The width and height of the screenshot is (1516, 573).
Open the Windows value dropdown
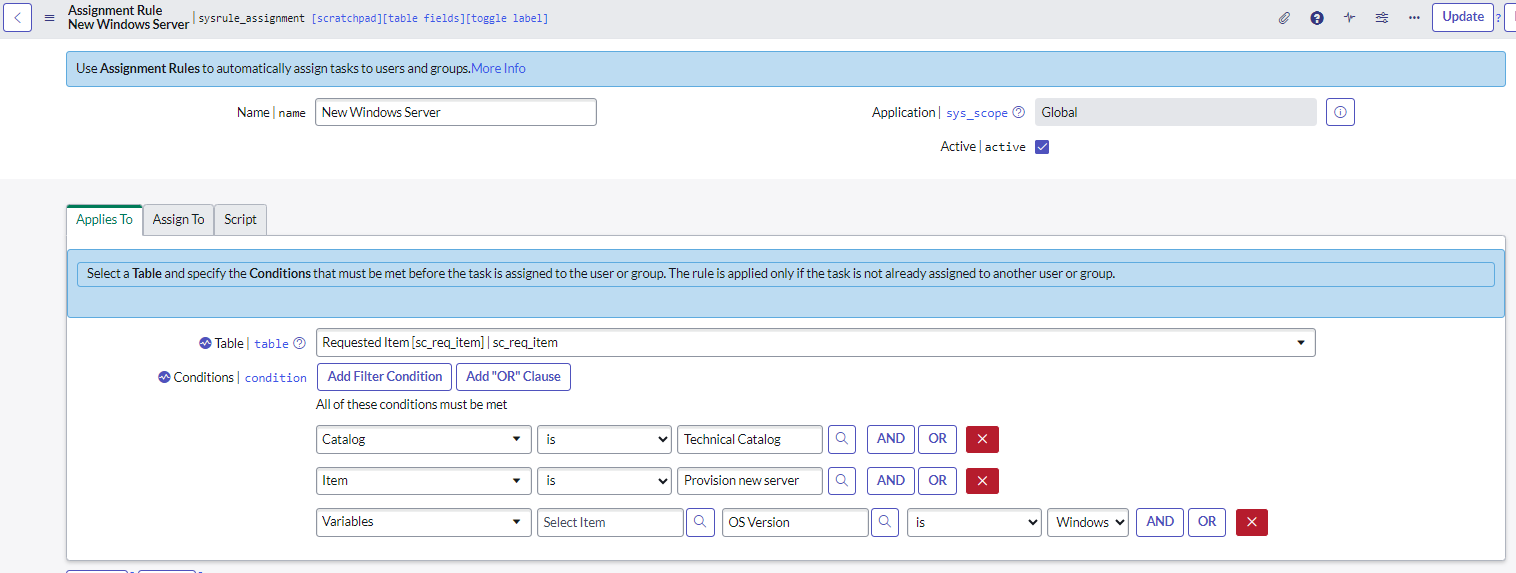[x=1088, y=522]
